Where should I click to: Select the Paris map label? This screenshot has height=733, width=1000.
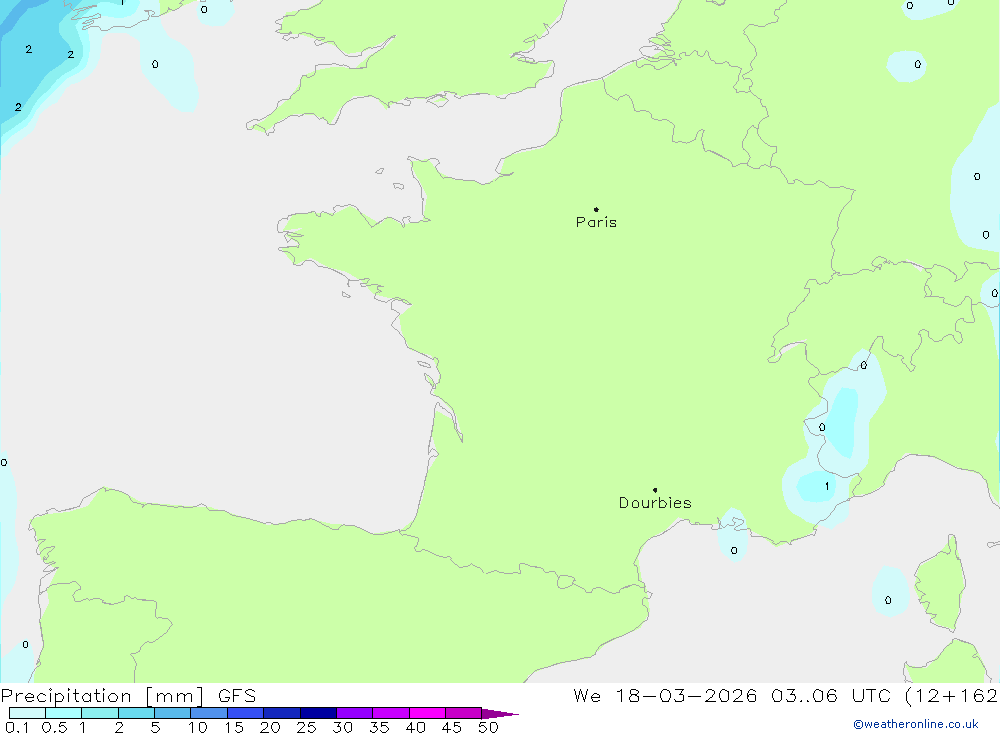(596, 222)
